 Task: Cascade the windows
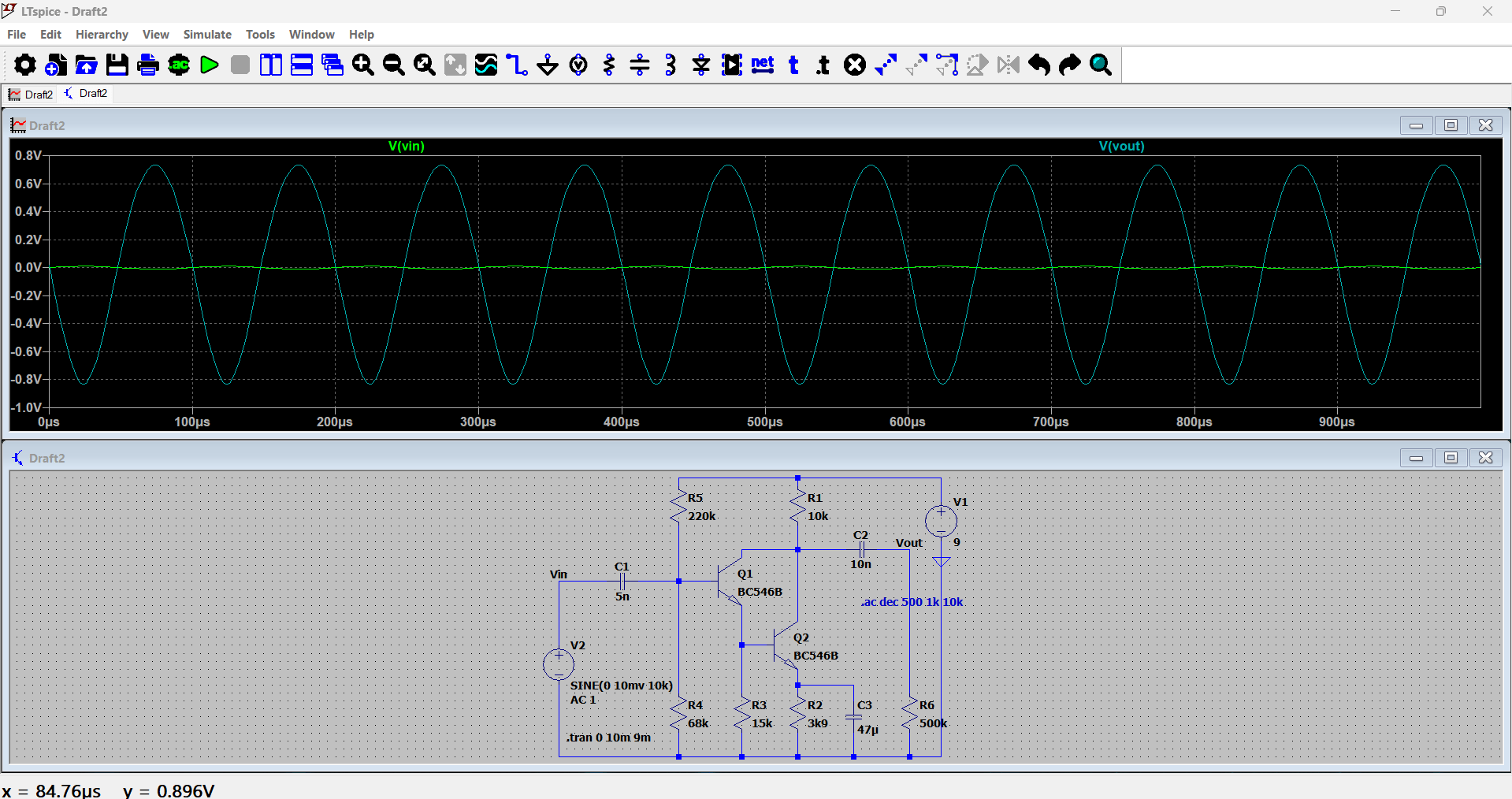coord(332,65)
